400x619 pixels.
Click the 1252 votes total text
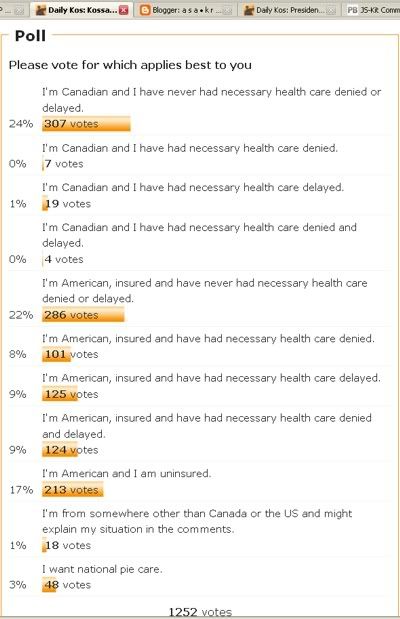pos(200,612)
